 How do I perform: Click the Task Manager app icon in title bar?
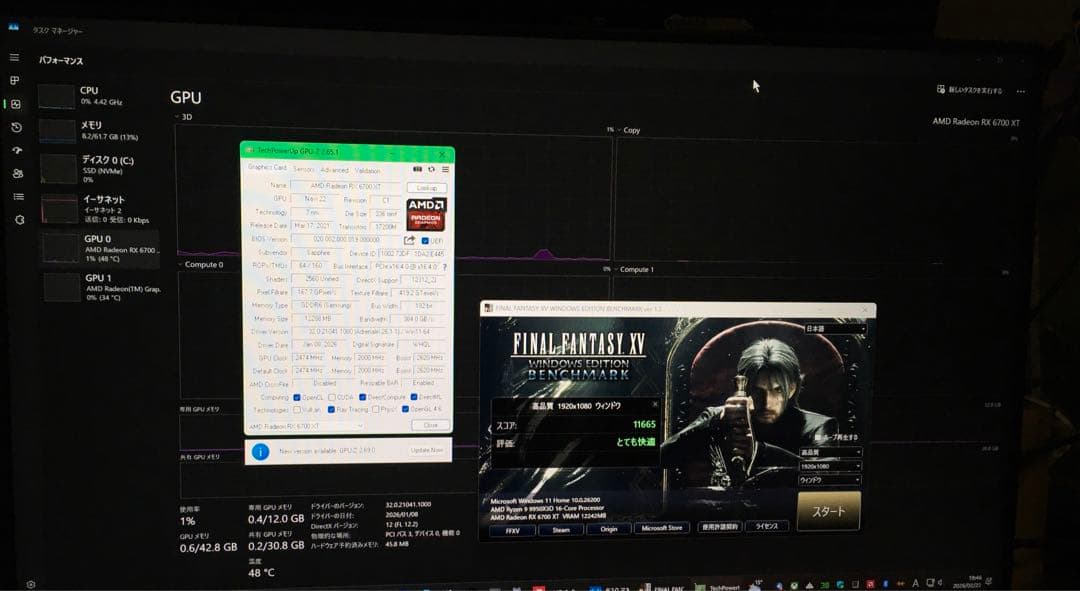(13, 28)
